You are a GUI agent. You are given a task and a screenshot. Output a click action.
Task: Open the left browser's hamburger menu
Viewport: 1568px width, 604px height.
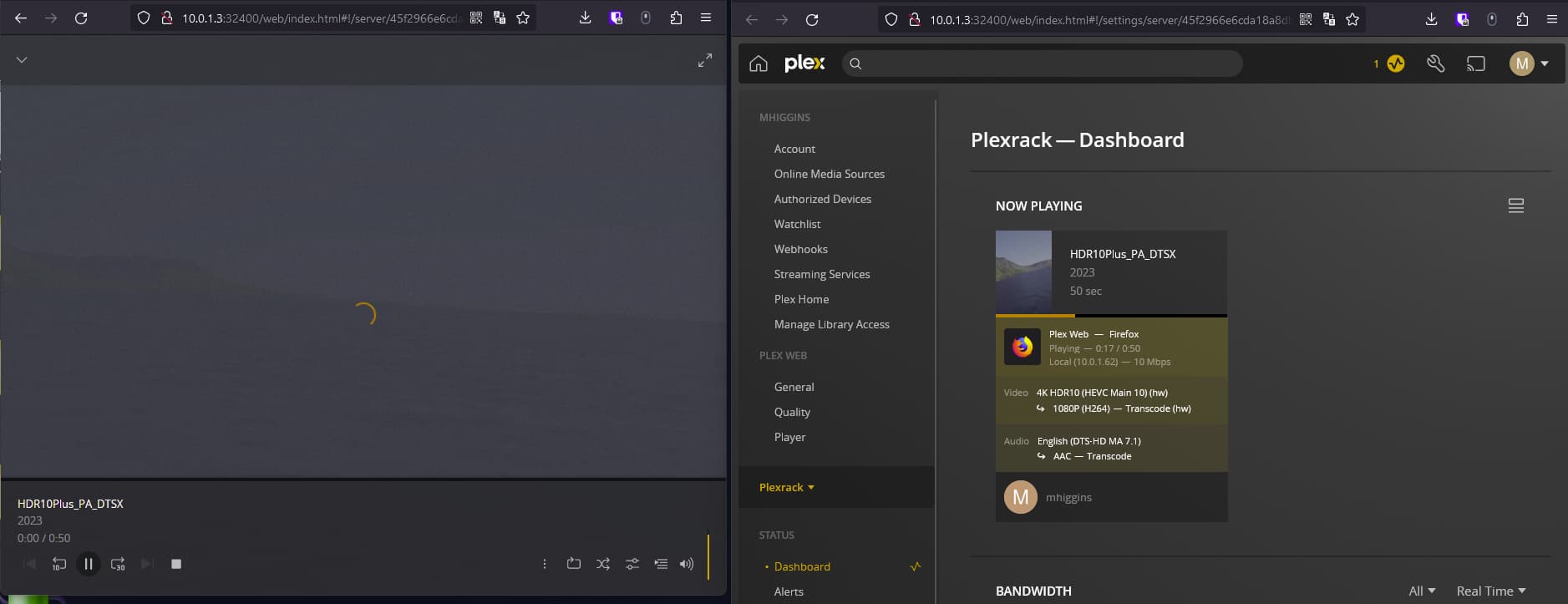tap(706, 18)
